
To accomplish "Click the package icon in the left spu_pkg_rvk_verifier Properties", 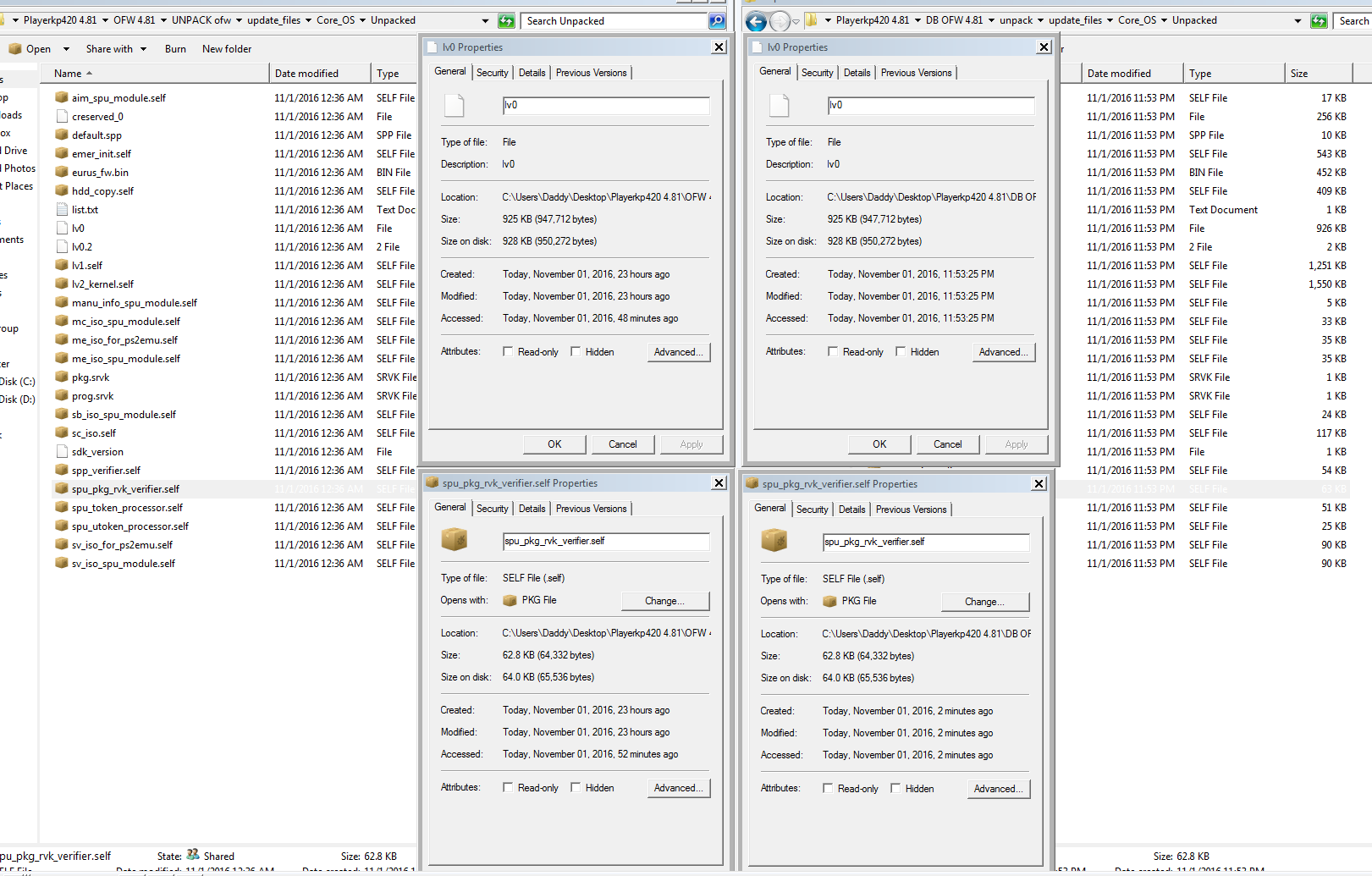I will tap(455, 540).
